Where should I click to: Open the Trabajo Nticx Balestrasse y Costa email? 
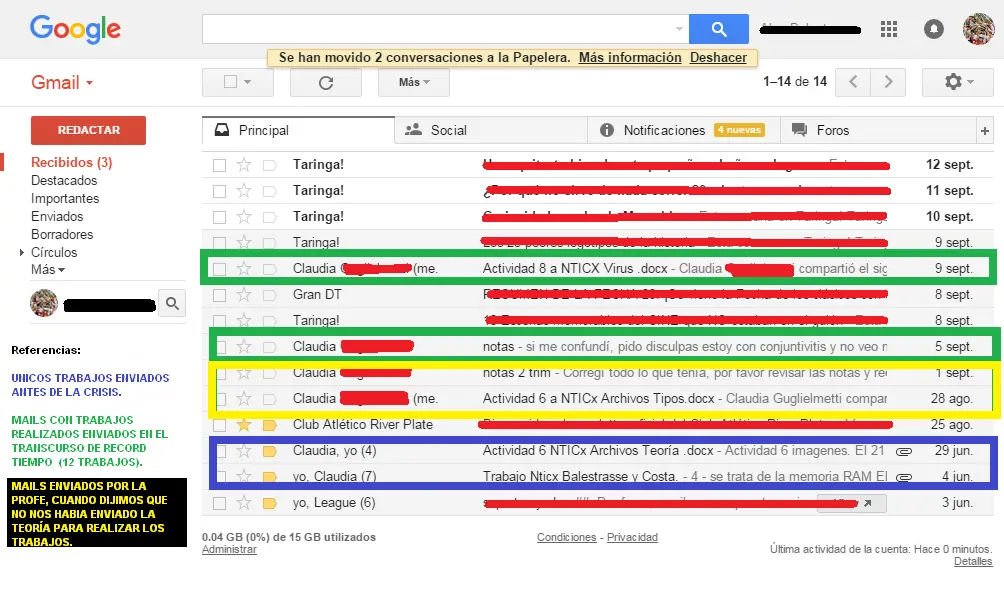[599, 477]
